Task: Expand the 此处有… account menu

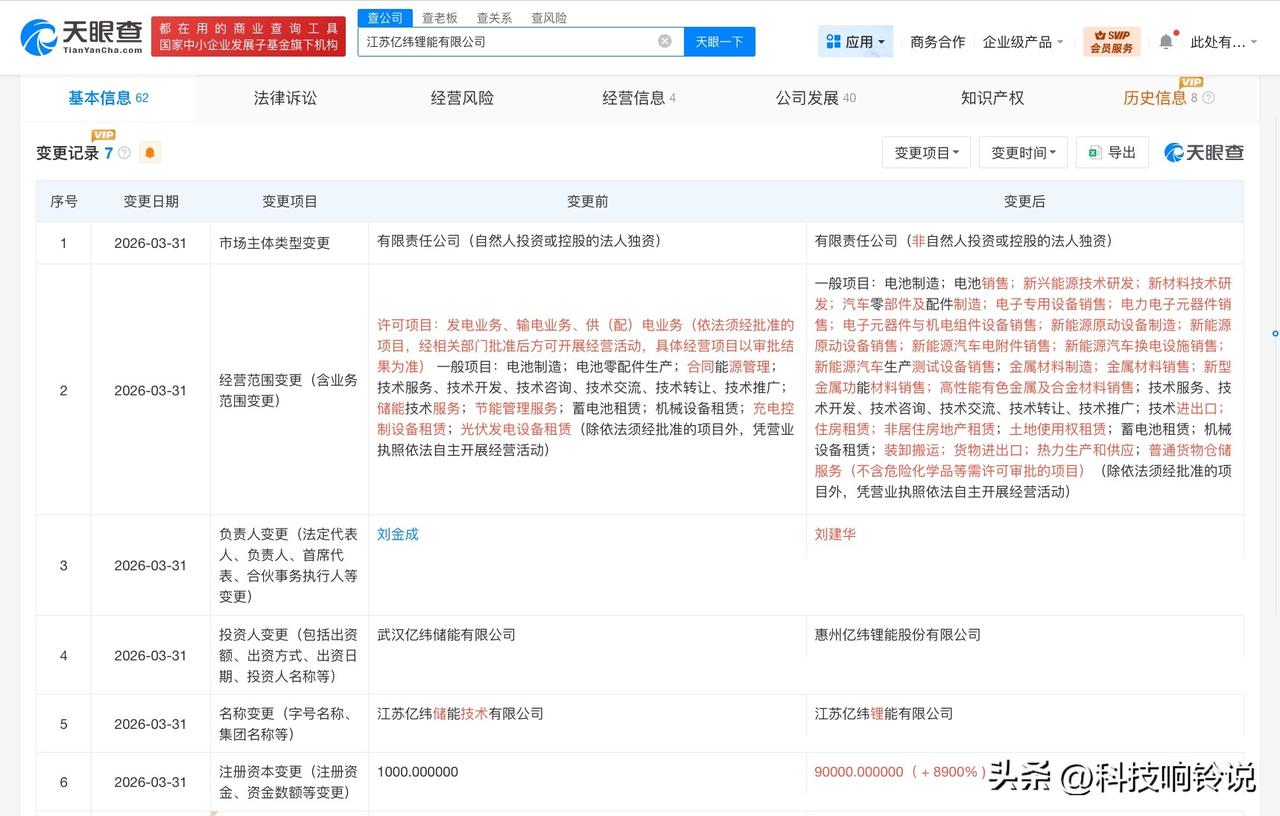Action: click(x=1226, y=41)
